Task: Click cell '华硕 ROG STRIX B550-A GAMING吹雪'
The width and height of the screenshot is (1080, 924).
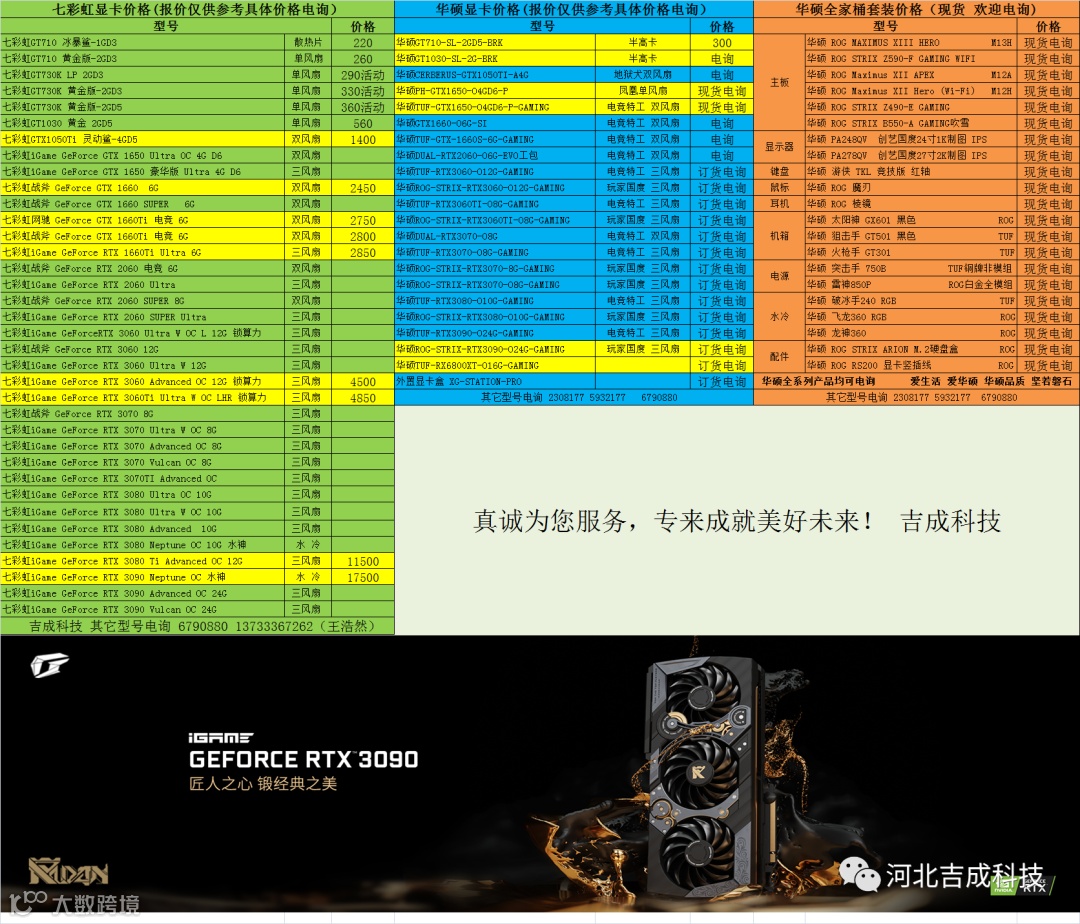Action: tap(910, 123)
